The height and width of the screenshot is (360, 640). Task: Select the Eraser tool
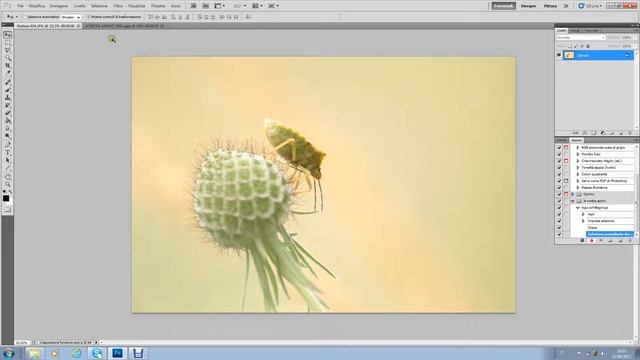coord(7,113)
